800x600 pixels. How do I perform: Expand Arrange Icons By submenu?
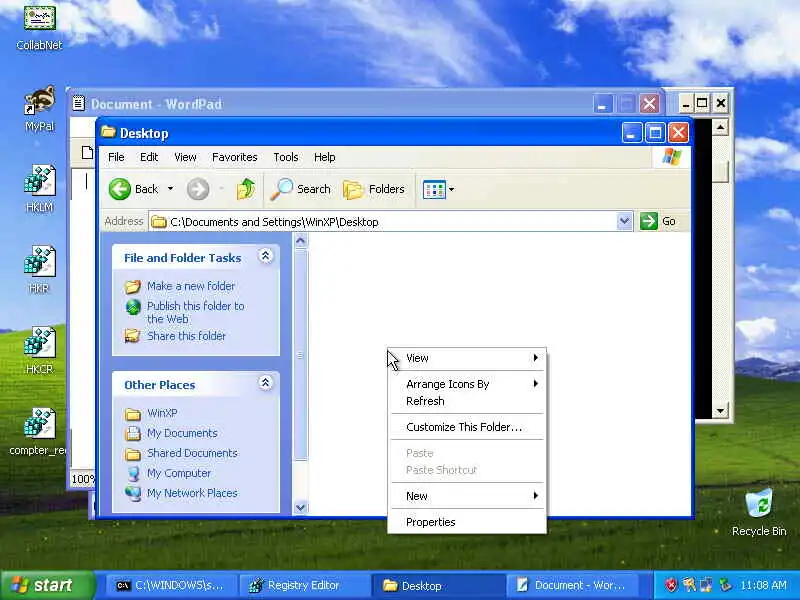click(467, 384)
